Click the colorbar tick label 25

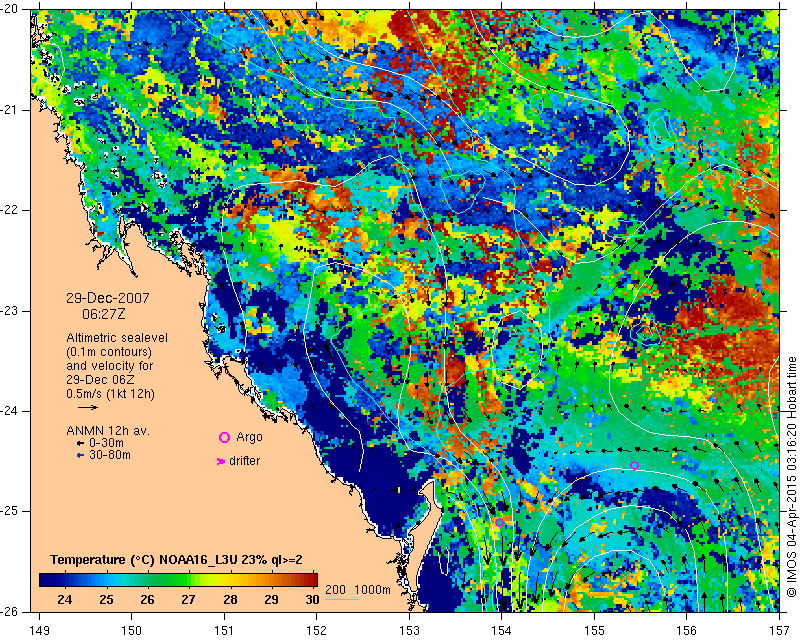pyautogui.click(x=106, y=599)
